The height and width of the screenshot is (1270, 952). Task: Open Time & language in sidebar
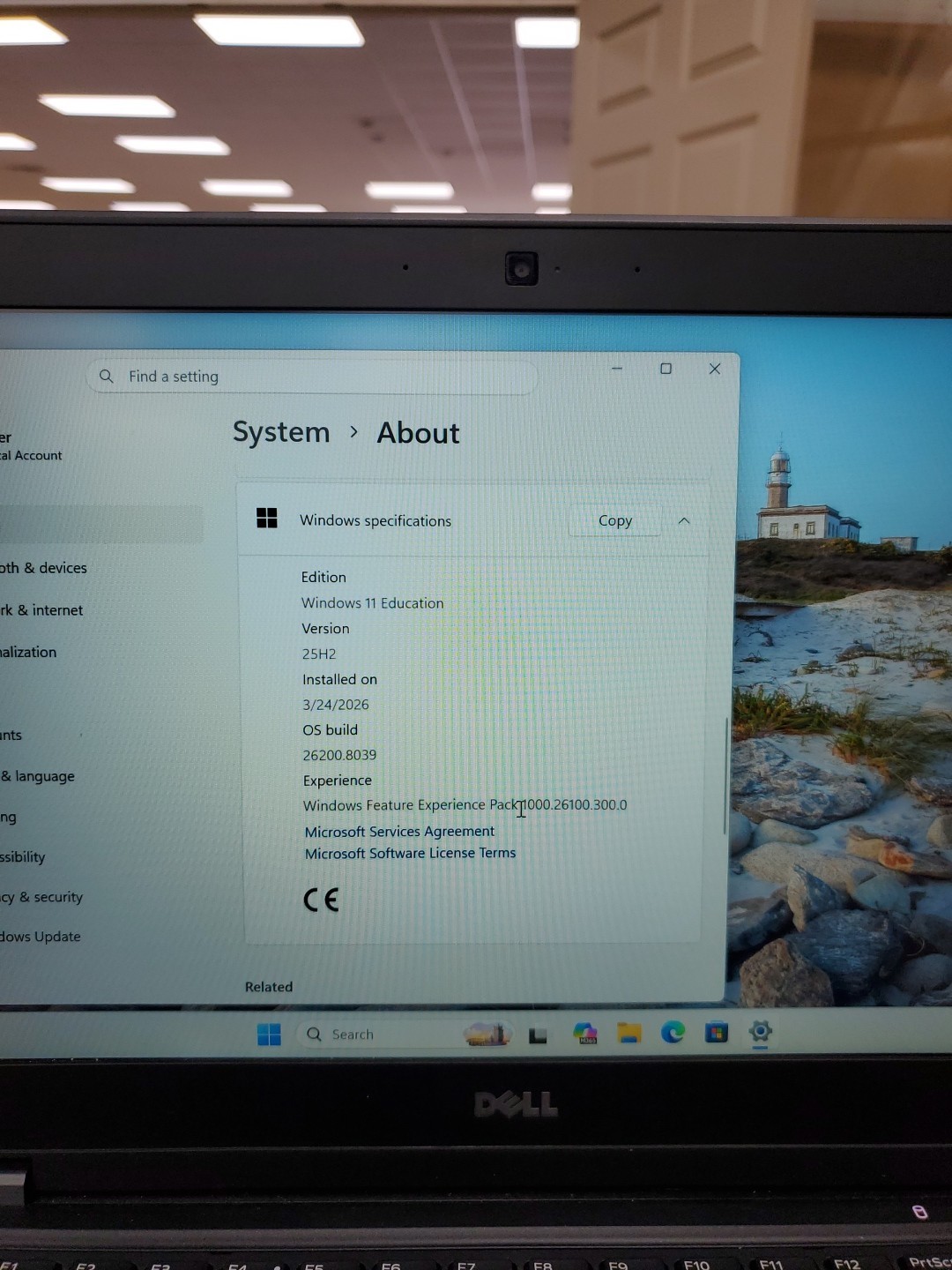click(x=38, y=776)
